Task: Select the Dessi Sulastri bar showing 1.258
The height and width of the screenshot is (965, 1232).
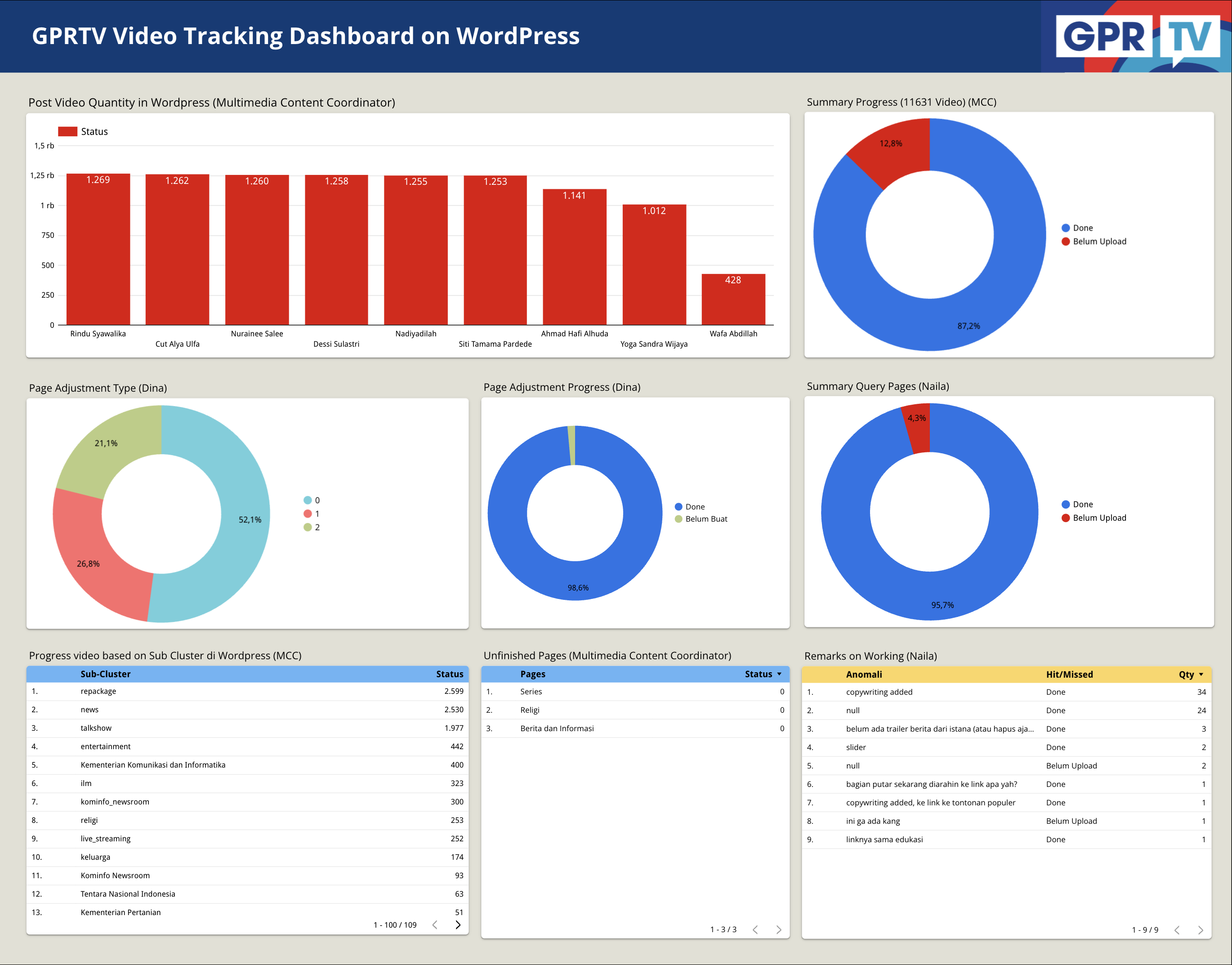Action: 337,250
